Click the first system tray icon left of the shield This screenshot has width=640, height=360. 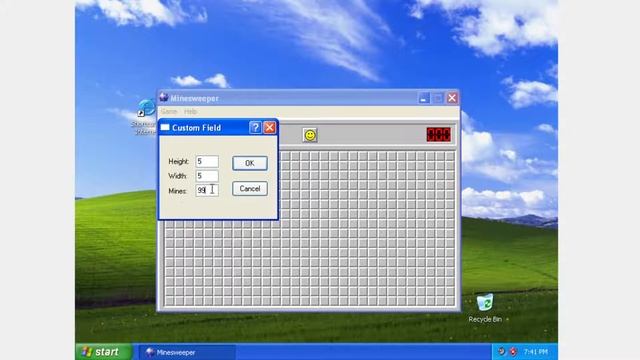pyautogui.click(x=502, y=352)
